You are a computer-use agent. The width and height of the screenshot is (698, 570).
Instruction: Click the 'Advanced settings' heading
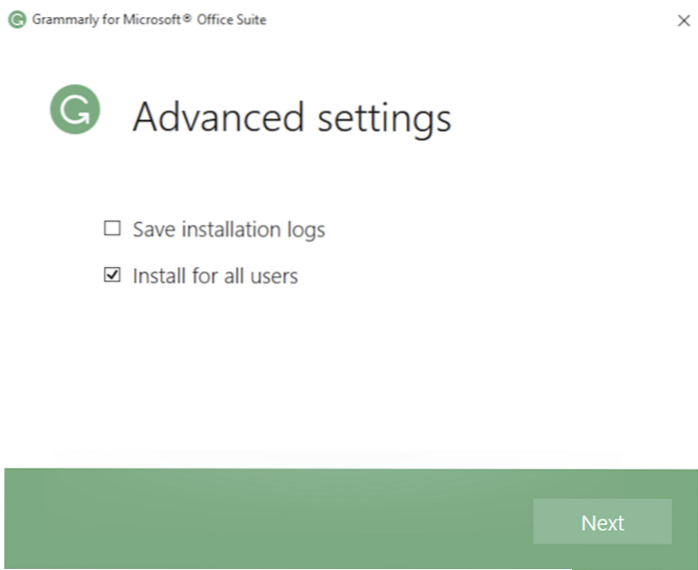(x=291, y=118)
